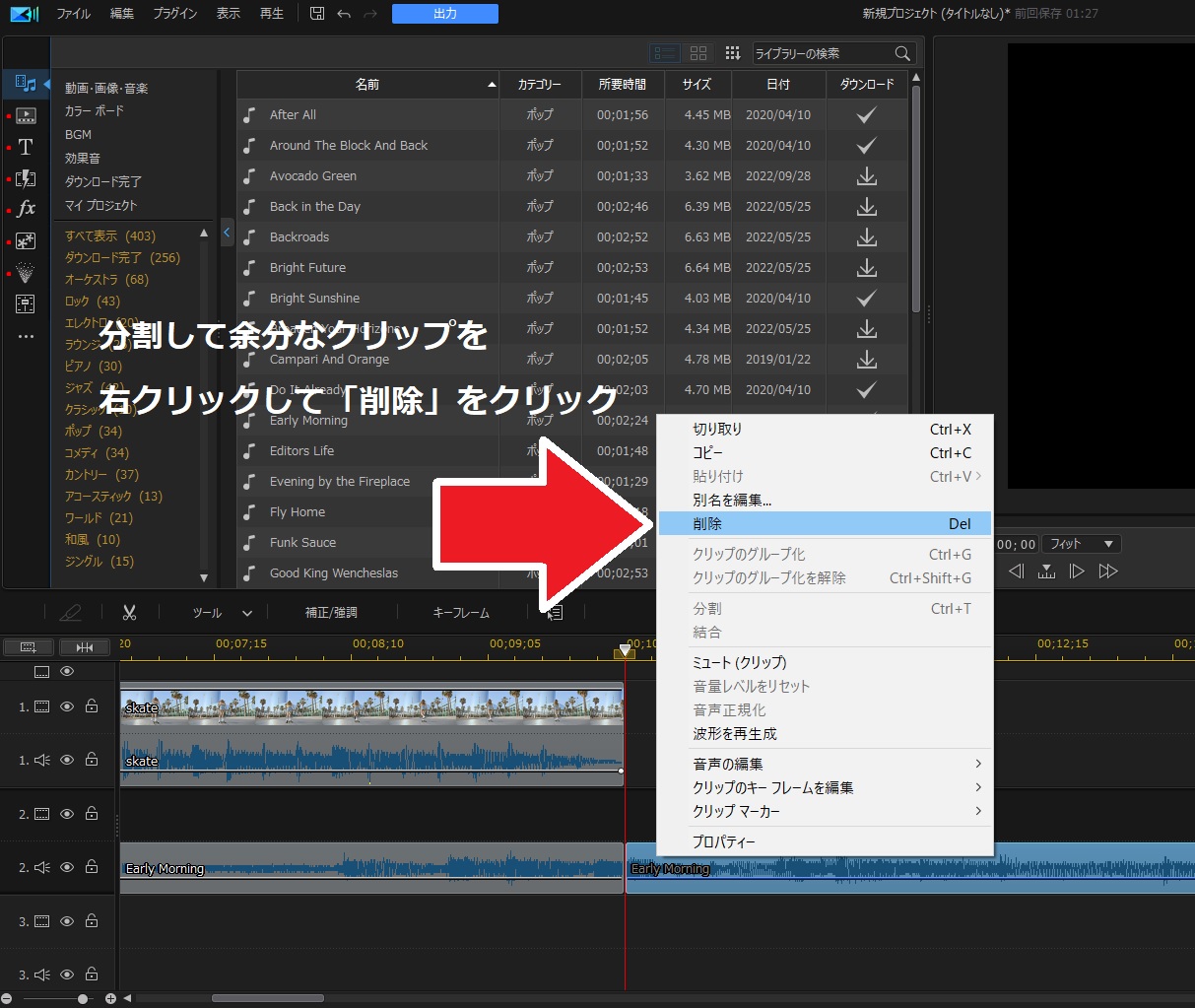
Task: Open the Title Room (T) icon
Action: pyautogui.click(x=26, y=147)
